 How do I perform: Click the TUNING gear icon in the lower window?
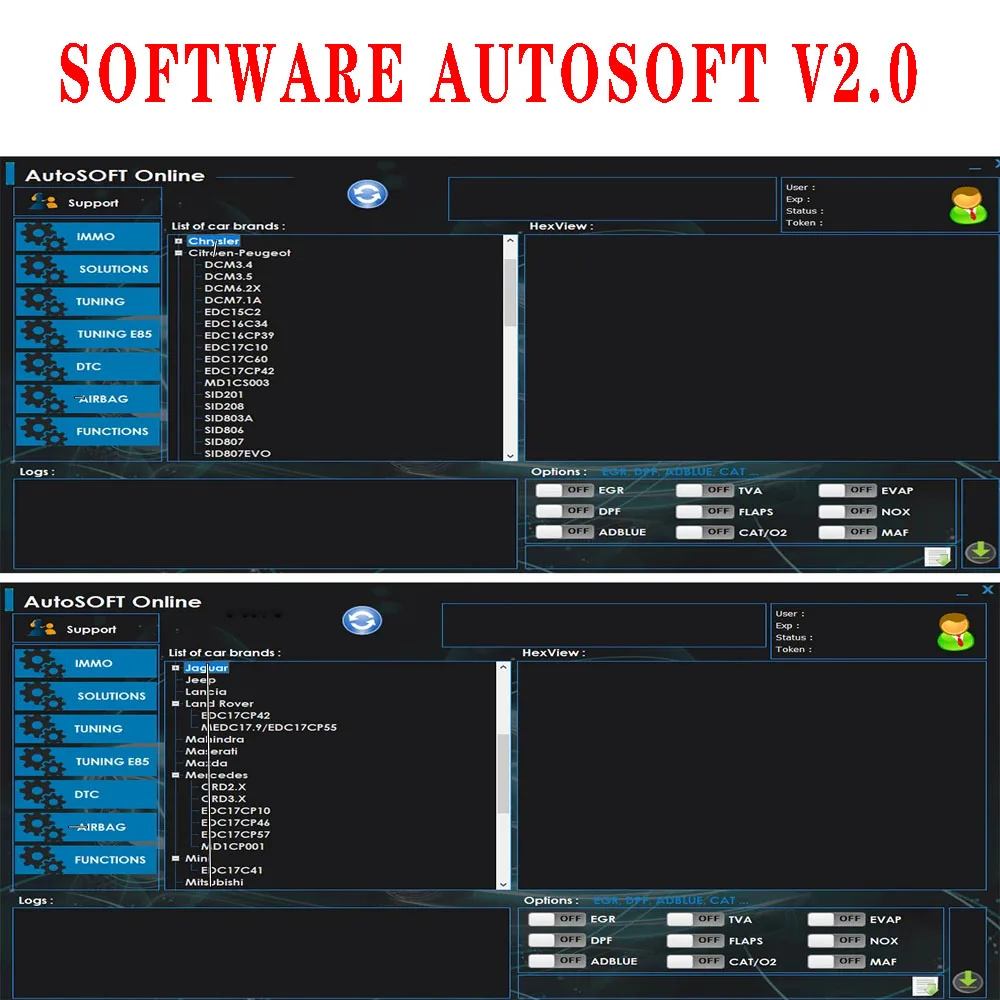pyautogui.click(x=41, y=729)
